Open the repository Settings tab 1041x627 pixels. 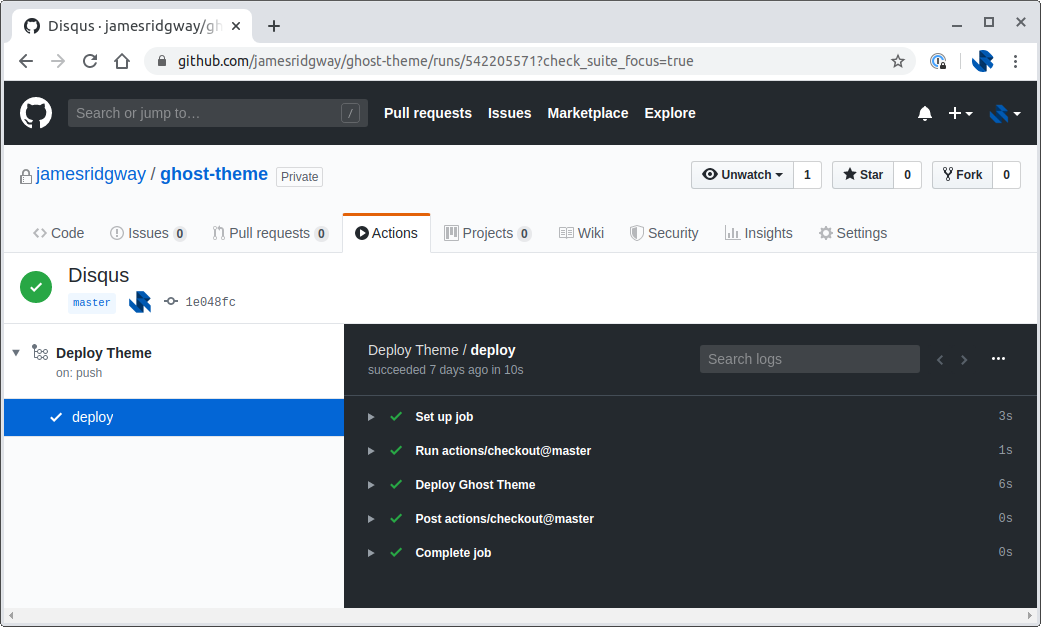853,233
